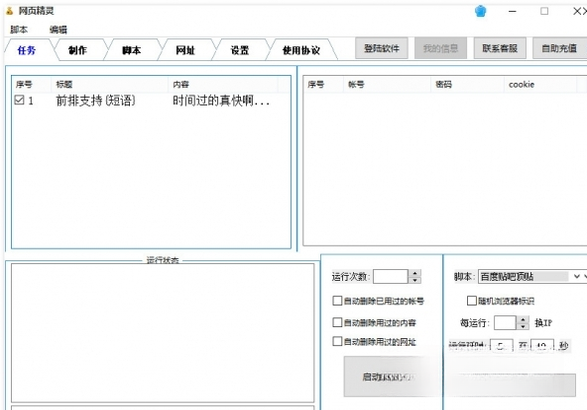The width and height of the screenshot is (587, 410).
Task: Click the blue shirt skin icon in title bar
Action: [480, 11]
